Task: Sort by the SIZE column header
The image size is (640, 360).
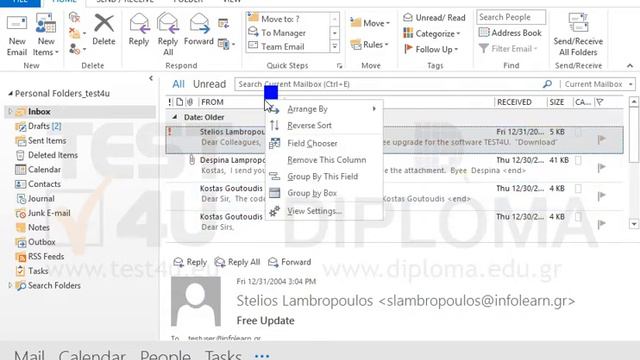Action: 556,102
